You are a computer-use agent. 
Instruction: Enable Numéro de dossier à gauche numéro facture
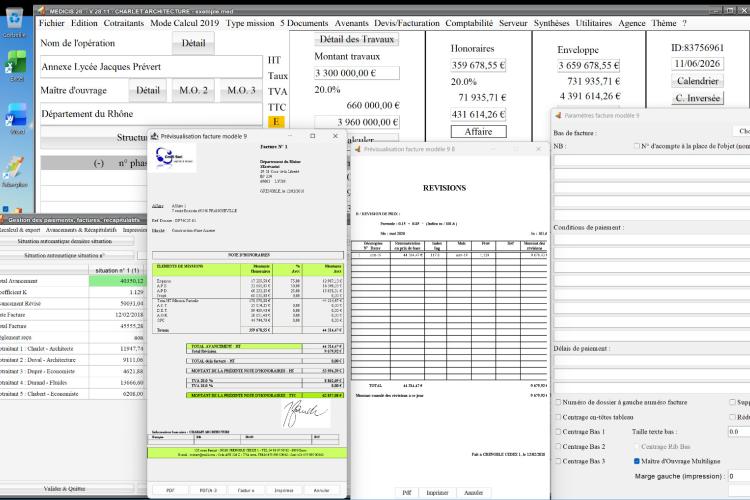(x=558, y=402)
